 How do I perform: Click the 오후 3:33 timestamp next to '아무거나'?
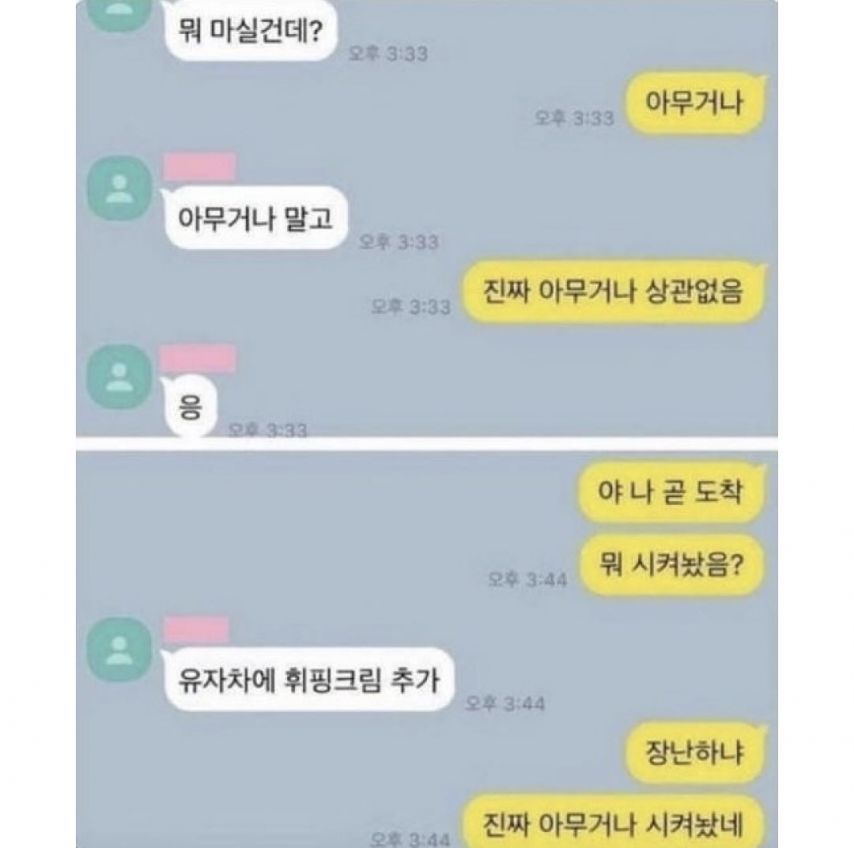[x=574, y=118]
